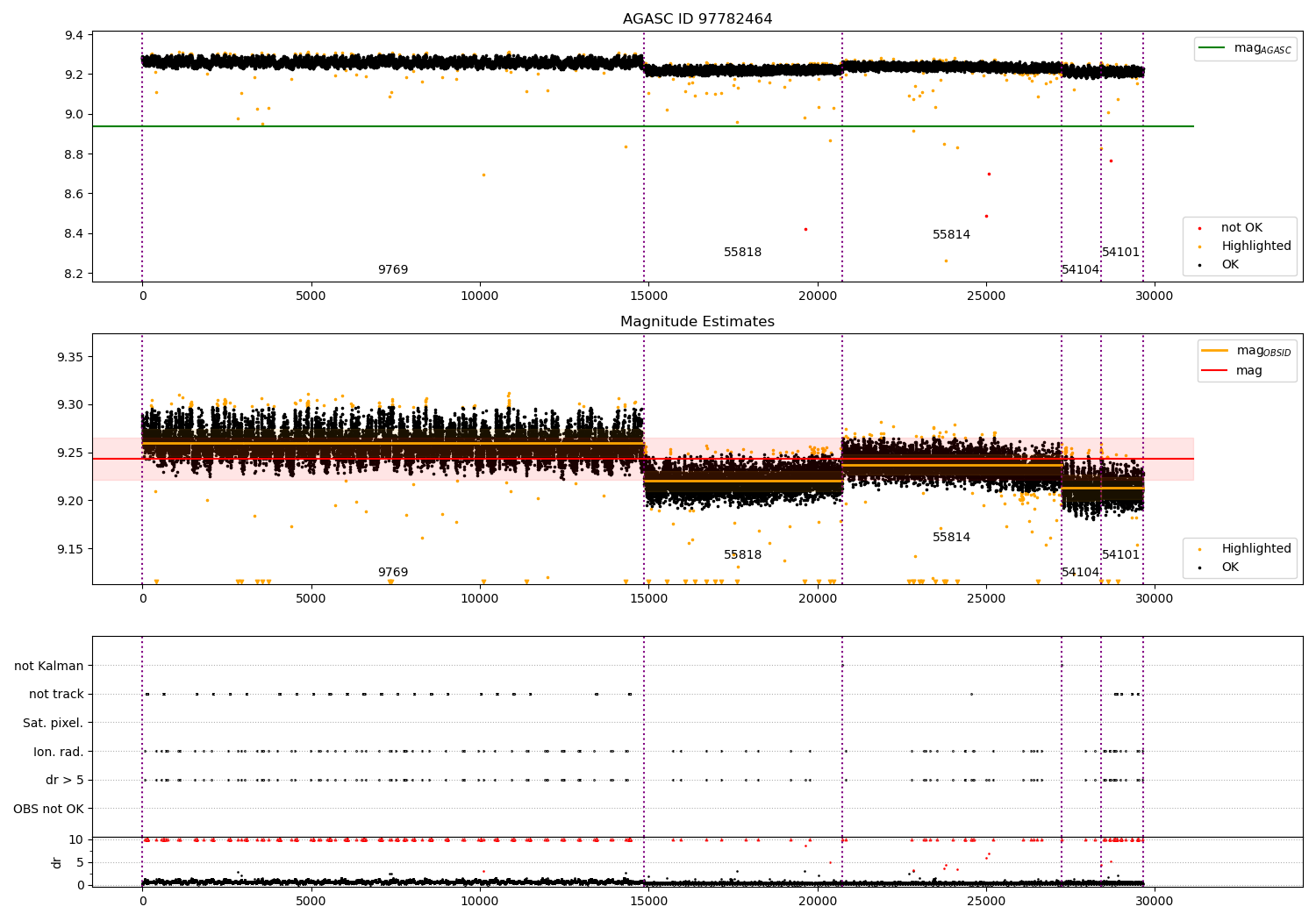Select the mag AGASC legend entry in top plot
The width and height of the screenshot is (1316, 921).
pyautogui.click(x=1245, y=48)
